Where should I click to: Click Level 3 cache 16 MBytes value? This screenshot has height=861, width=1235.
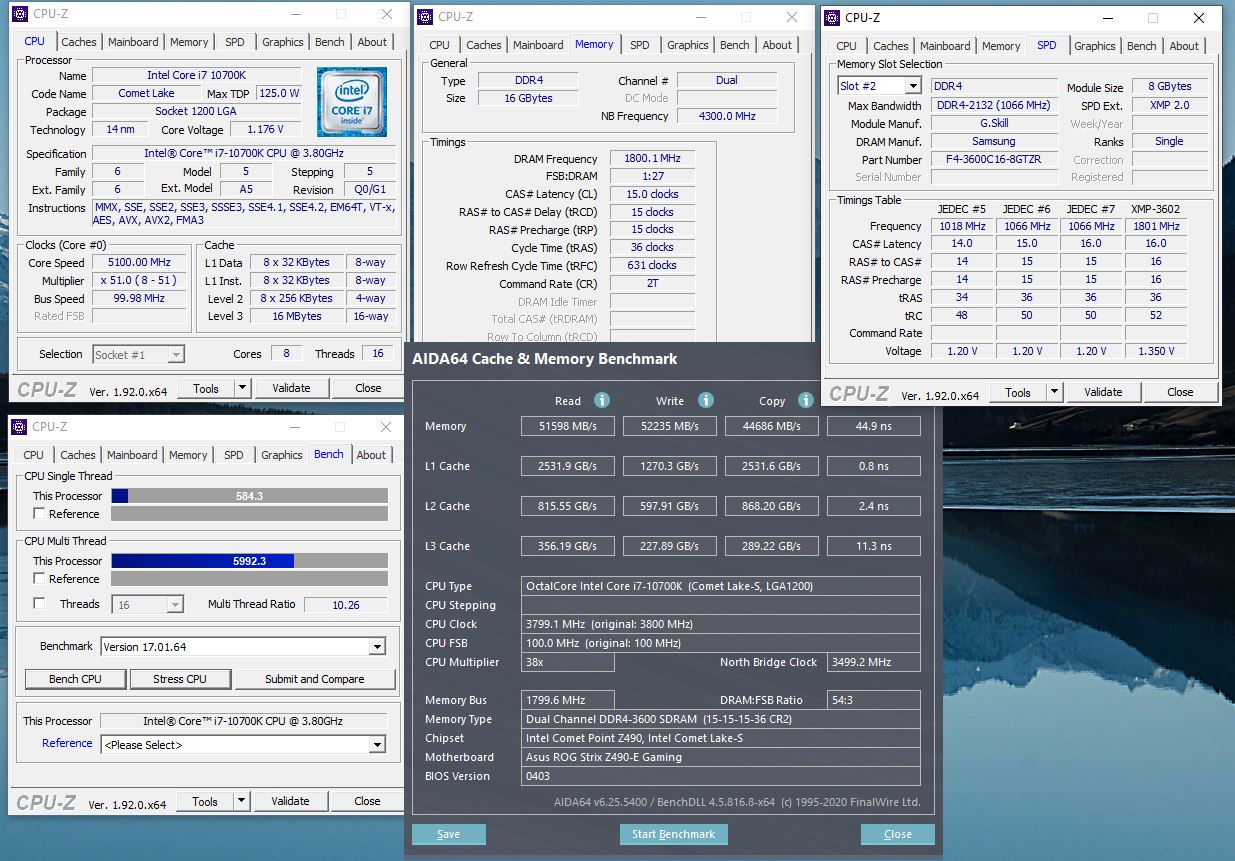tap(297, 317)
